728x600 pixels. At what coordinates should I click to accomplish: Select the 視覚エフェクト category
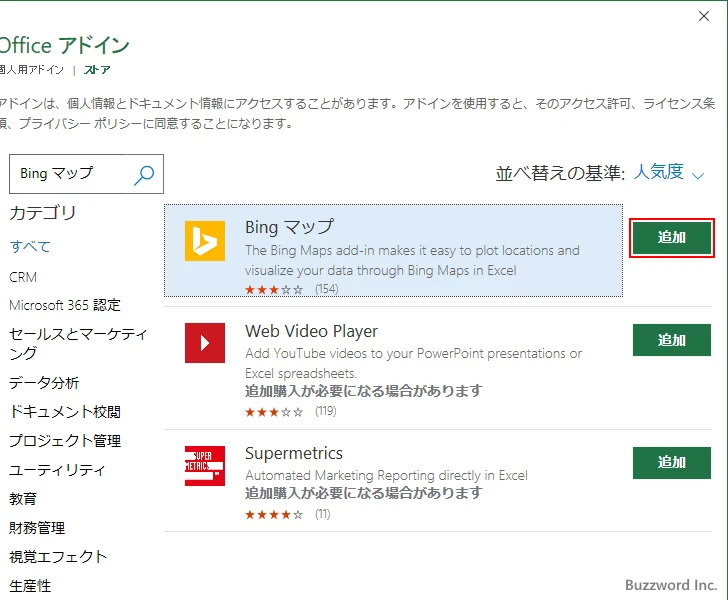tap(58, 556)
